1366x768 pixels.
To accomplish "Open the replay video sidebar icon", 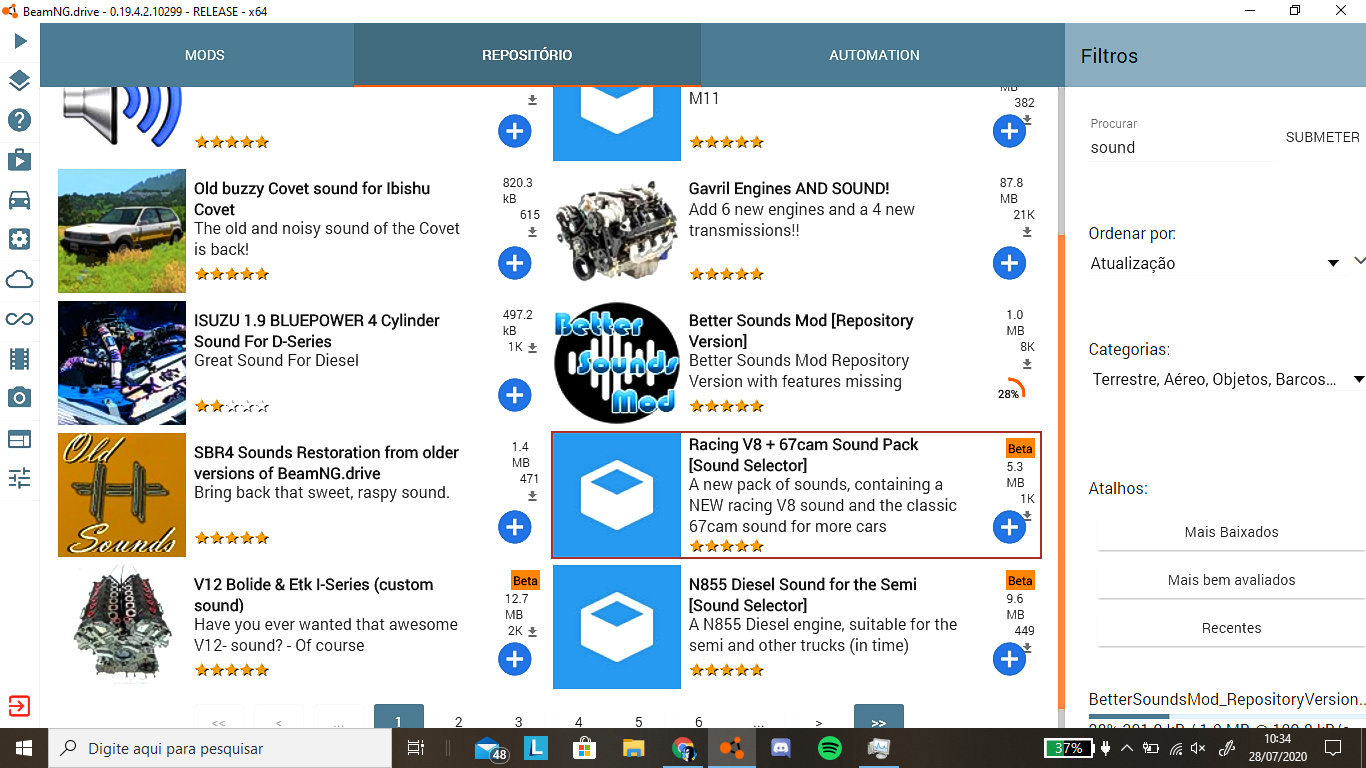I will coord(20,159).
